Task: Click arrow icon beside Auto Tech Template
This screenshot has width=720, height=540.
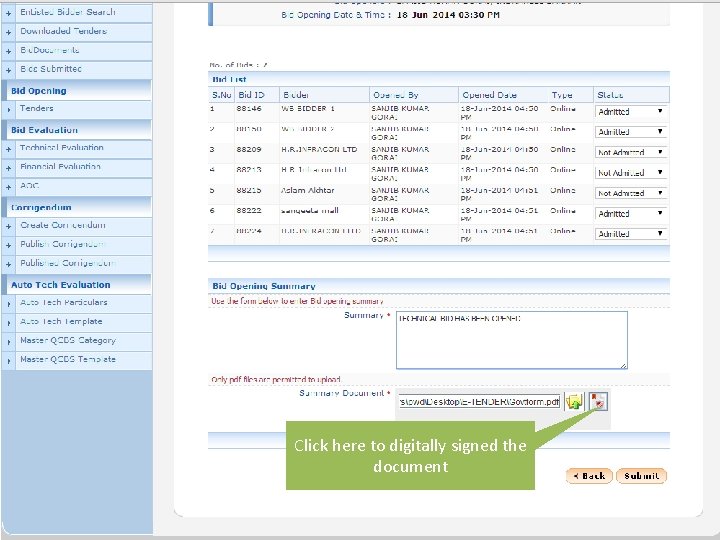Action: click(x=8, y=323)
